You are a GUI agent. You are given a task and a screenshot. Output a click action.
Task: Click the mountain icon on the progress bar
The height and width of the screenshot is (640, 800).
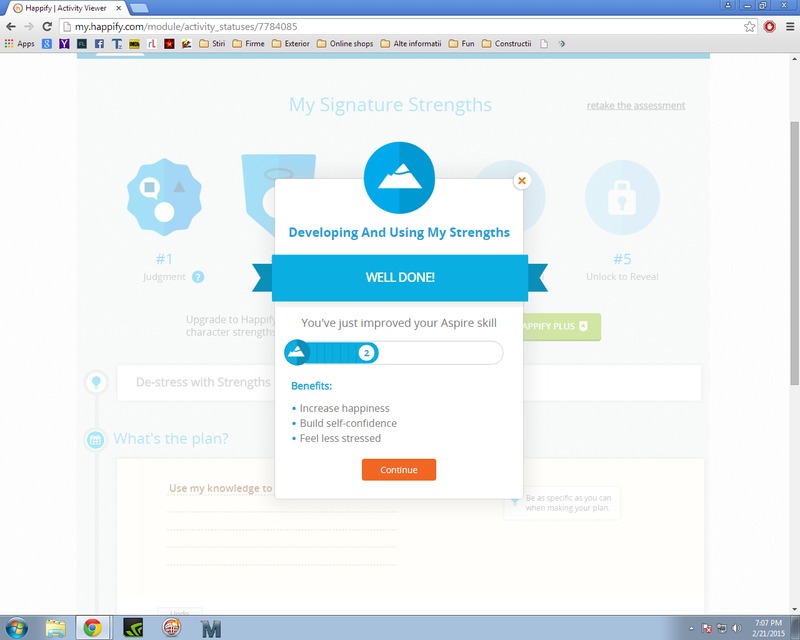pyautogui.click(x=296, y=352)
